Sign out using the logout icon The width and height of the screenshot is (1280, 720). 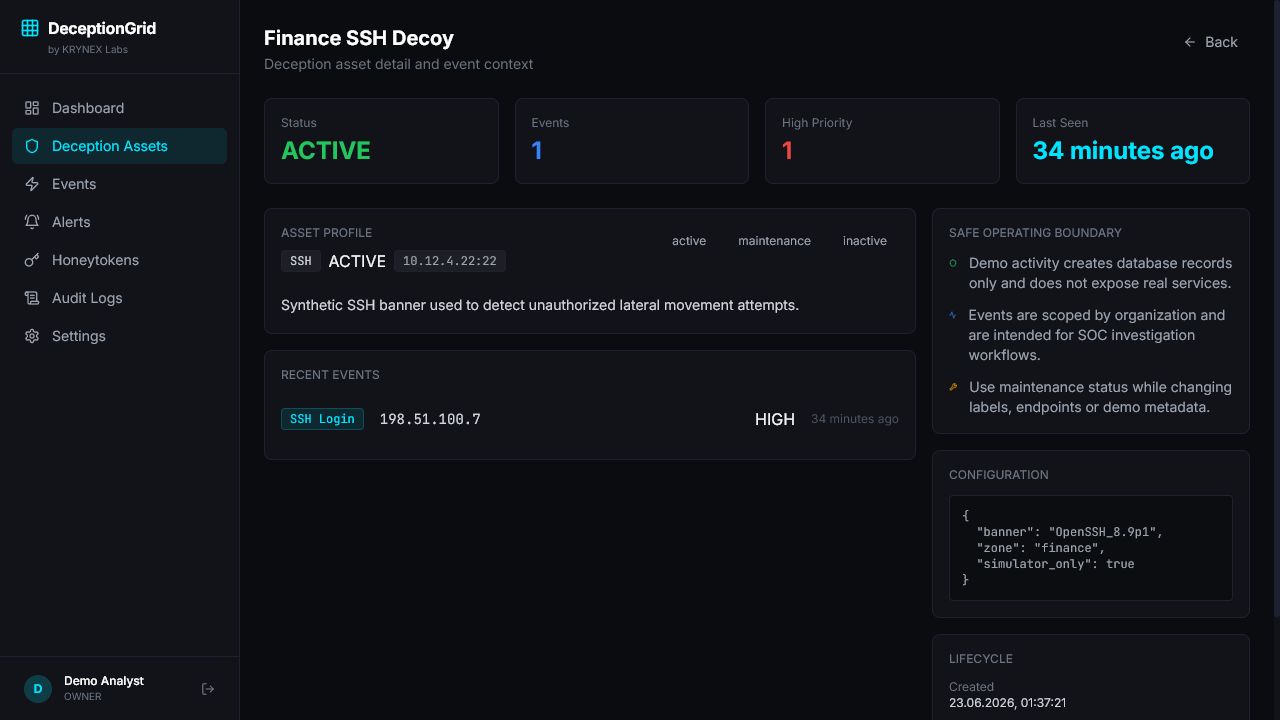(x=208, y=689)
